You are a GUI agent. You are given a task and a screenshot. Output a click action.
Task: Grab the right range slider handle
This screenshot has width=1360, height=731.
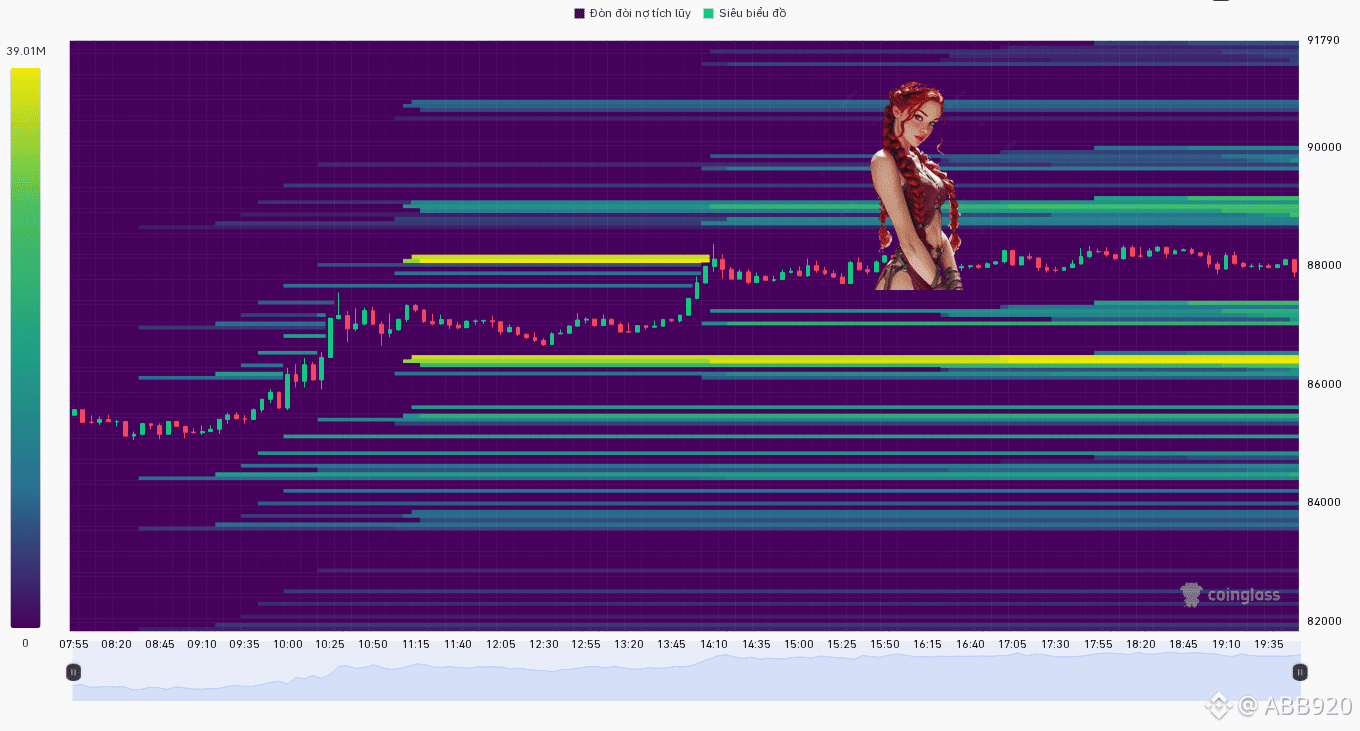coord(1300,672)
